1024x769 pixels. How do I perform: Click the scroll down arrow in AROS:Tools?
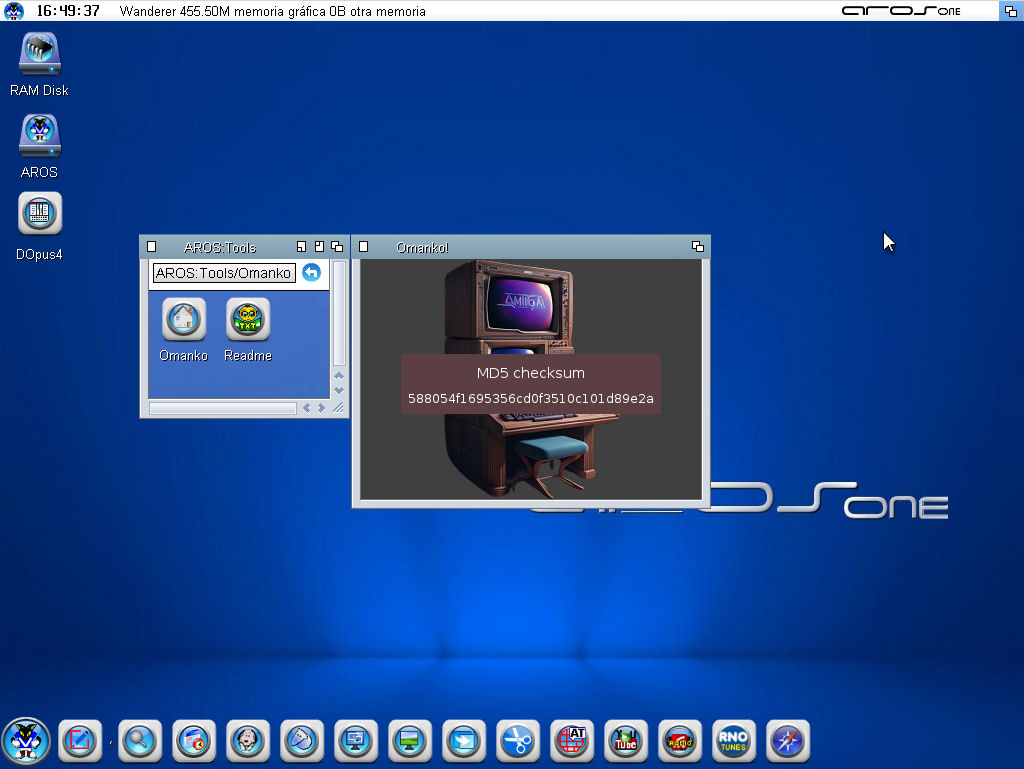click(339, 390)
